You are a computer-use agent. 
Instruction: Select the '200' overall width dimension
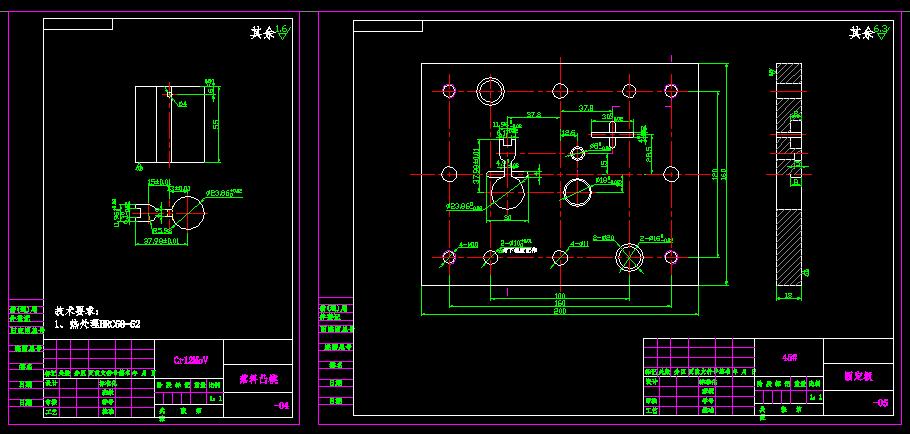[x=560, y=312]
